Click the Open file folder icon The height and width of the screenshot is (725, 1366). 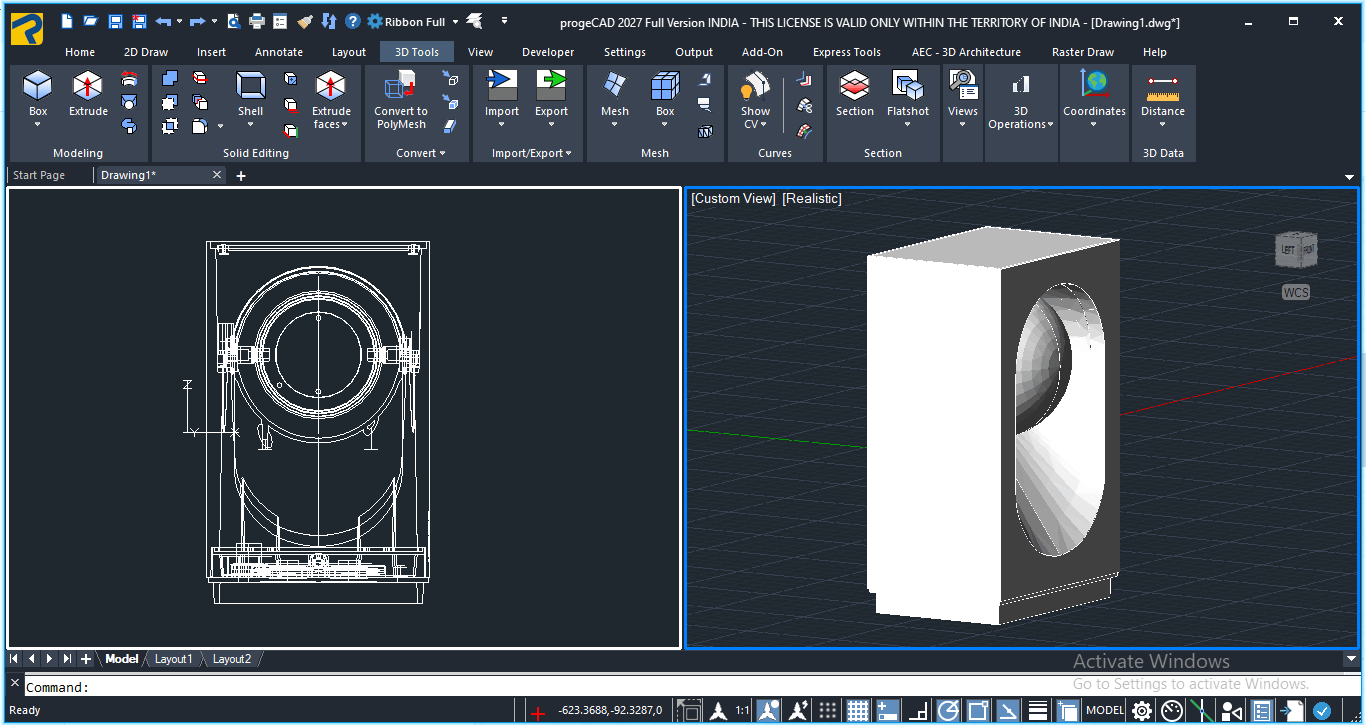[x=91, y=21]
